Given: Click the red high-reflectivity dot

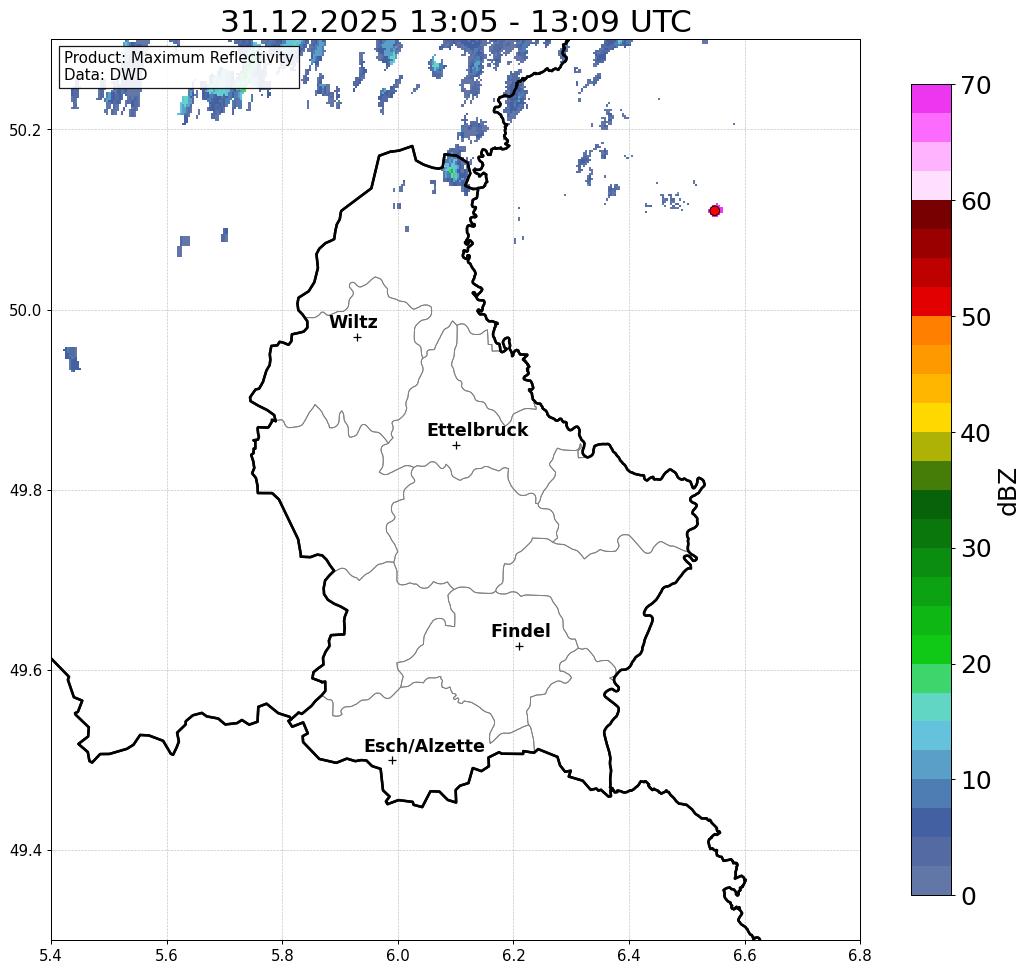Looking at the screenshot, I should coord(715,211).
